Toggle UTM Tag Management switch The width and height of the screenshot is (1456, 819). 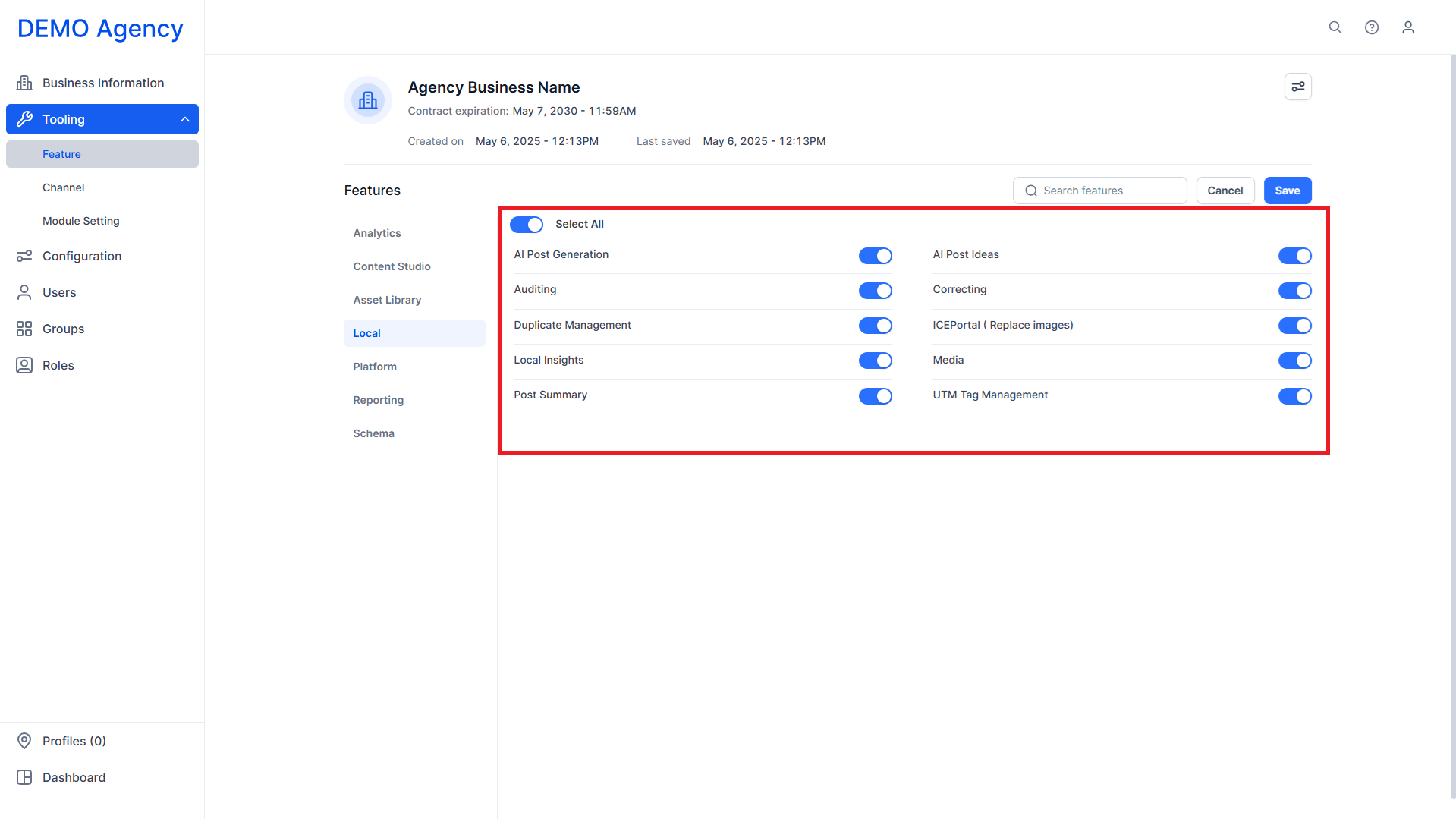pos(1295,396)
